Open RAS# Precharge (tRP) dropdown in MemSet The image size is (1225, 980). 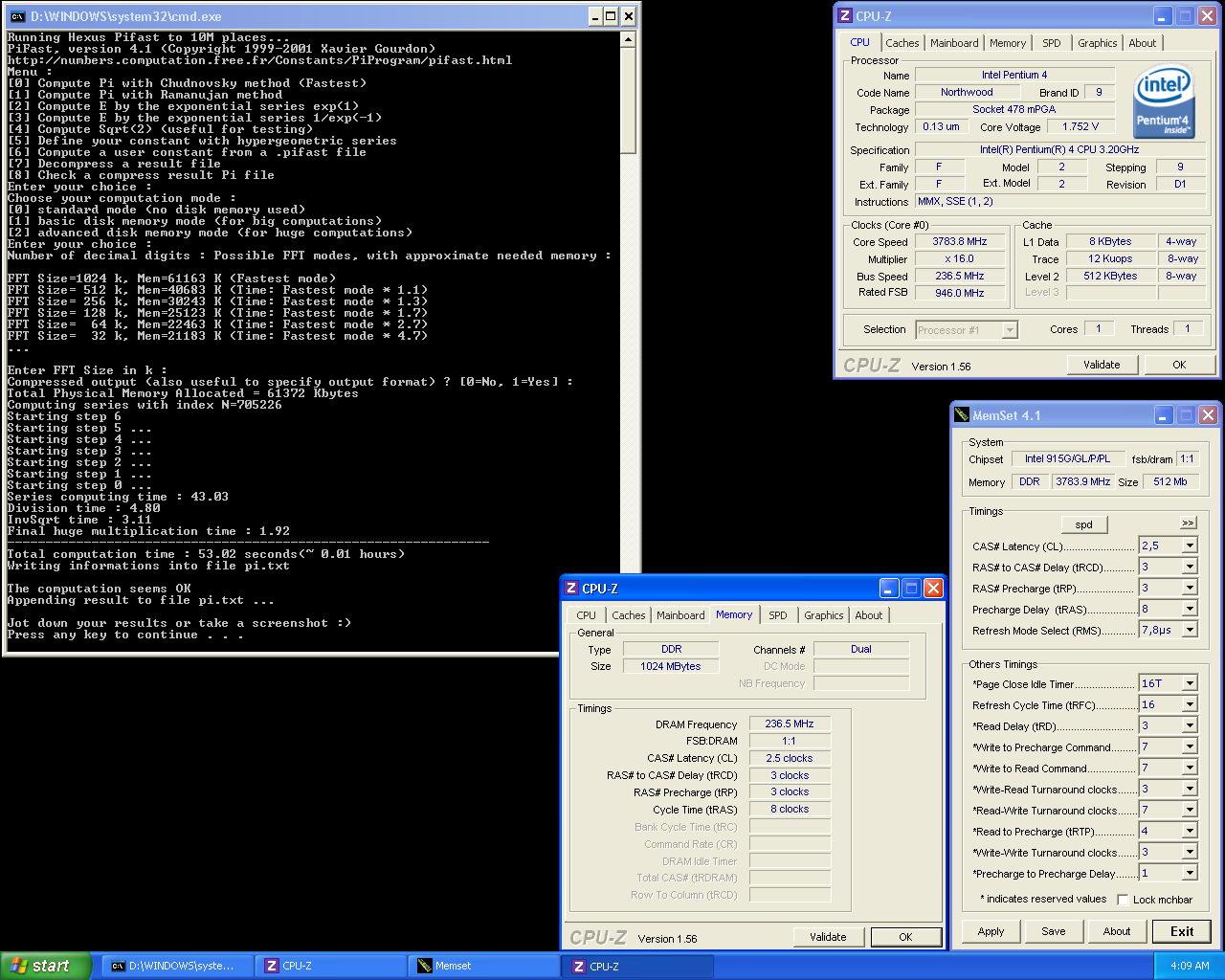[x=1190, y=588]
